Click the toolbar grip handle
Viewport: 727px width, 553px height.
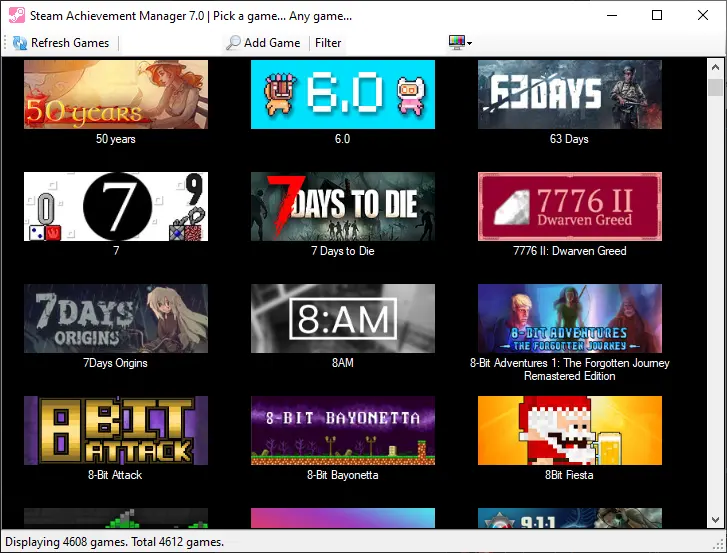tap(5, 43)
